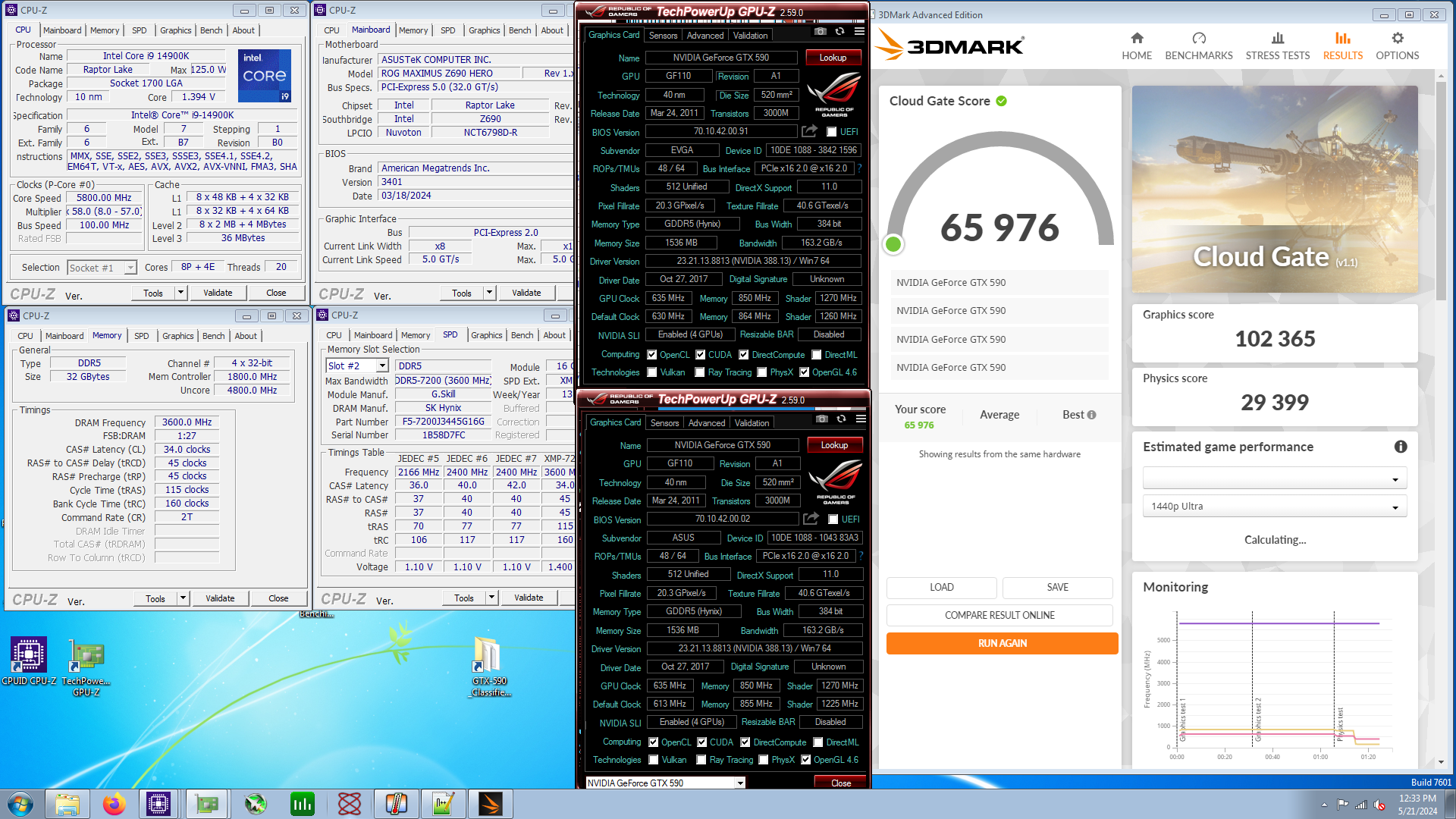Expand the Tools dropdown arrow in SPD CPU-Z
Image resolution: width=1456 pixels, height=819 pixels.
[491, 598]
